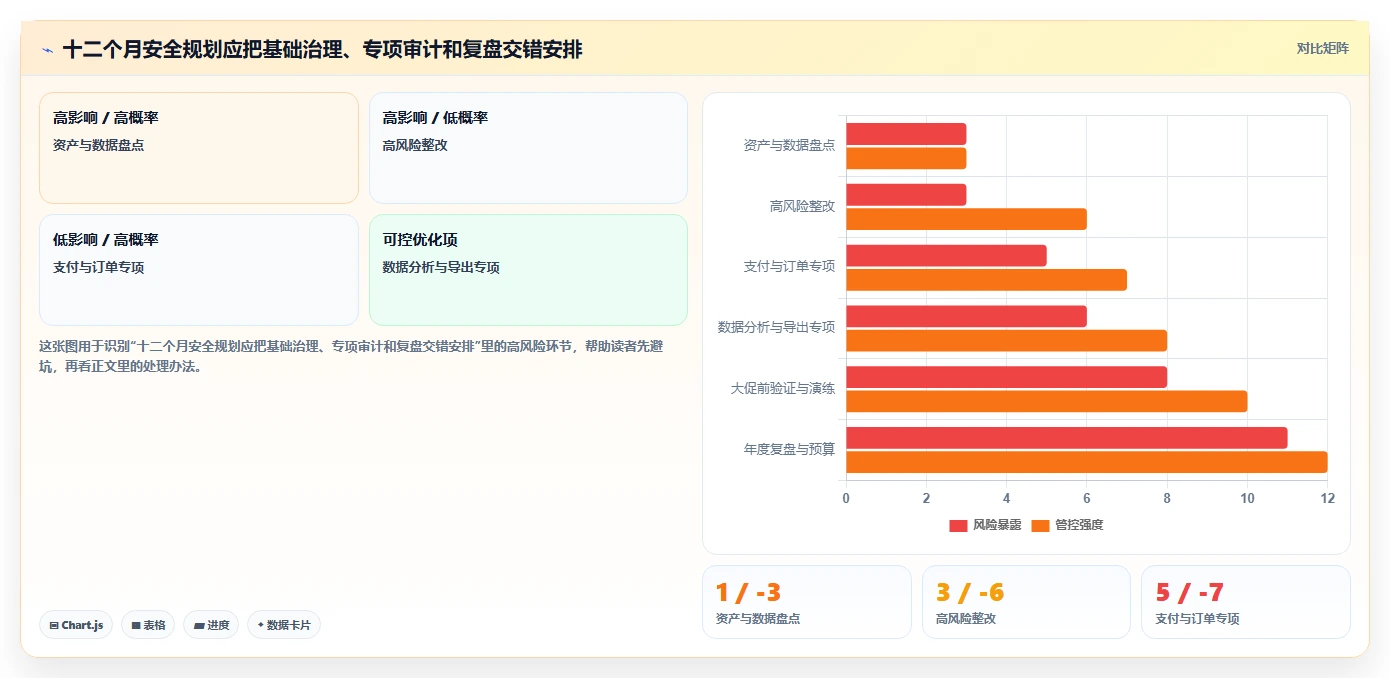Click the description paragraph starting 这张图用于识别
This screenshot has width=1390, height=678.
click(351, 356)
